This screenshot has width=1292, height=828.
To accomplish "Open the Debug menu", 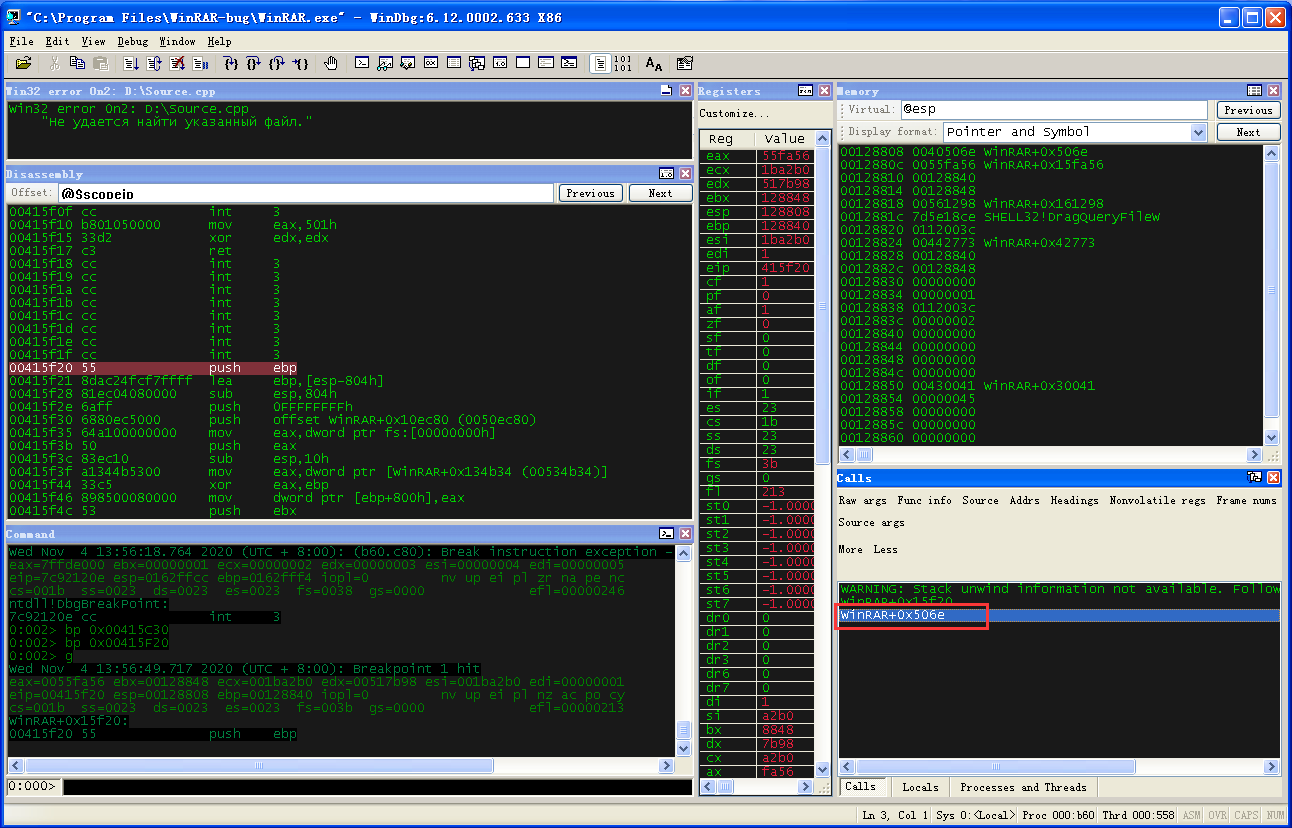I will [132, 41].
